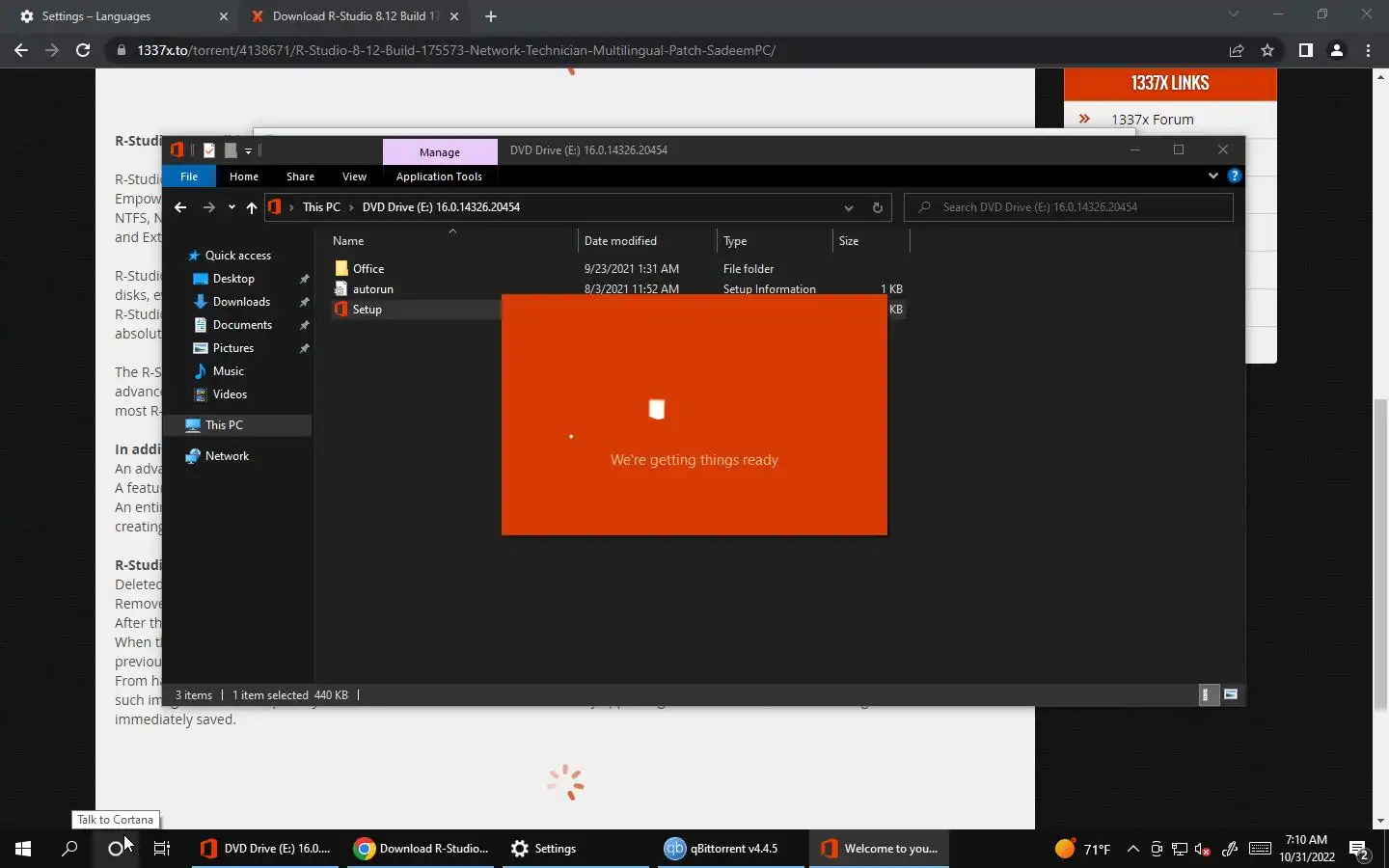This screenshot has height=868, width=1389.
Task: Open Desktop in the navigation pane
Action: (233, 279)
